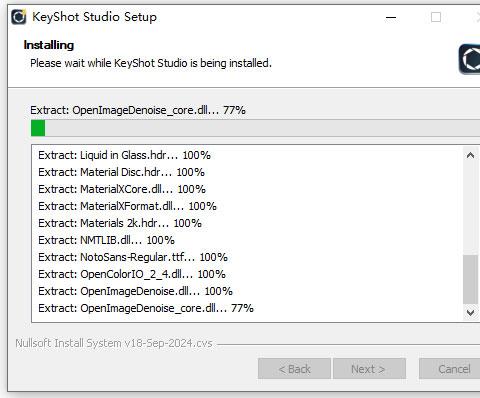Viewport: 480px width, 398px height.
Task: Click the KeyShot logo in header
Action: [x=470, y=59]
